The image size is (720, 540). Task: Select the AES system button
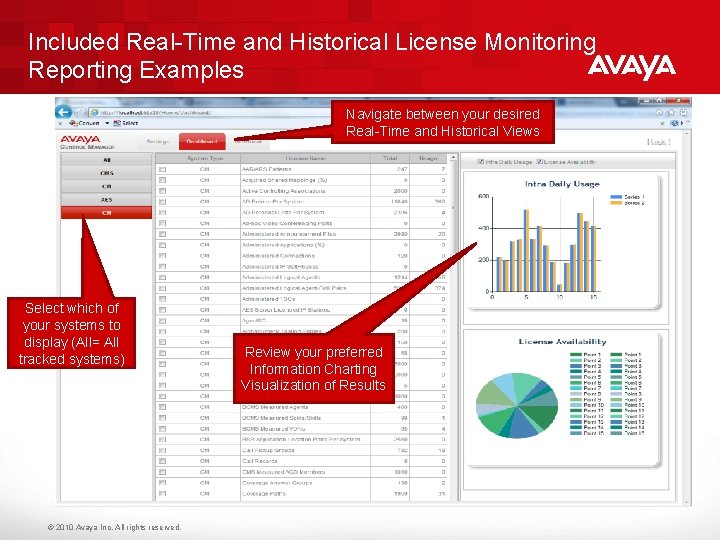(x=107, y=200)
